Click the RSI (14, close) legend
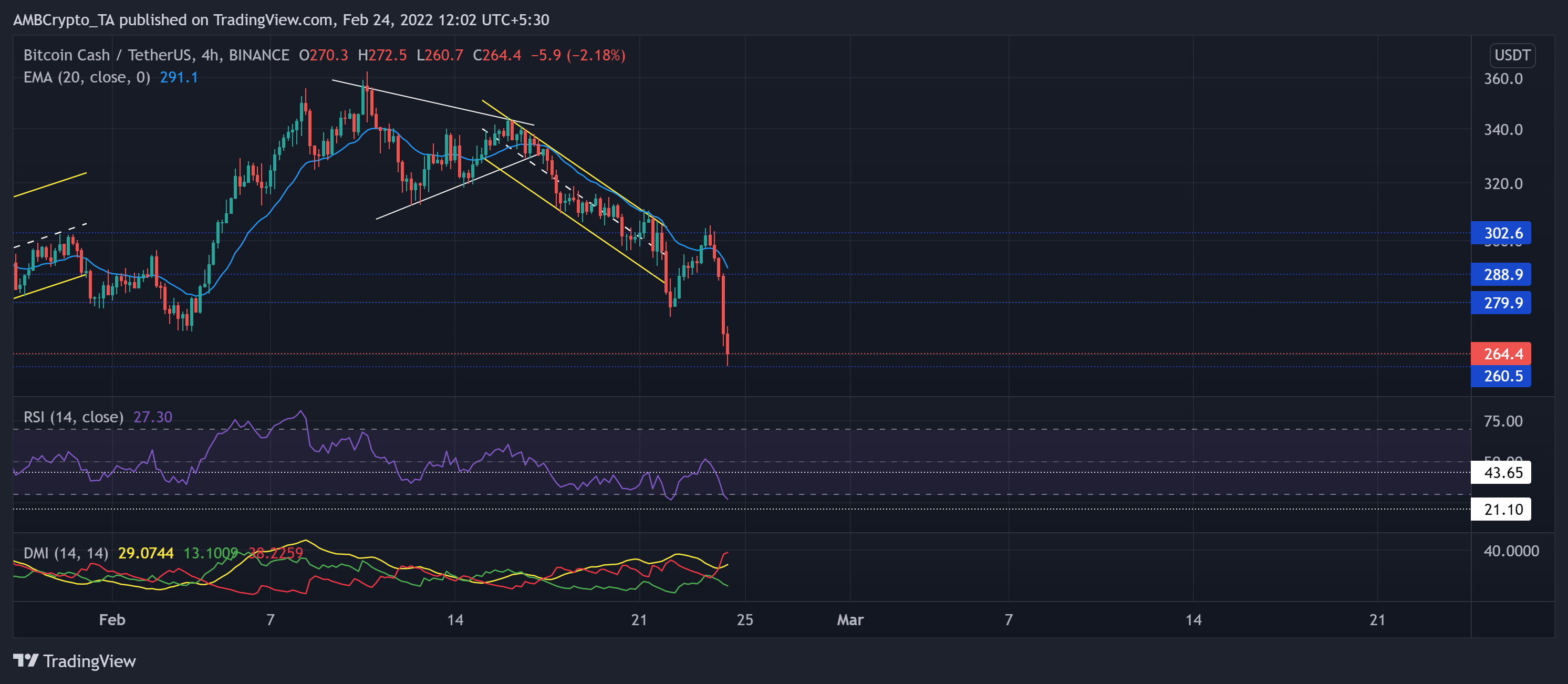The width and height of the screenshot is (1568, 684). [73, 417]
